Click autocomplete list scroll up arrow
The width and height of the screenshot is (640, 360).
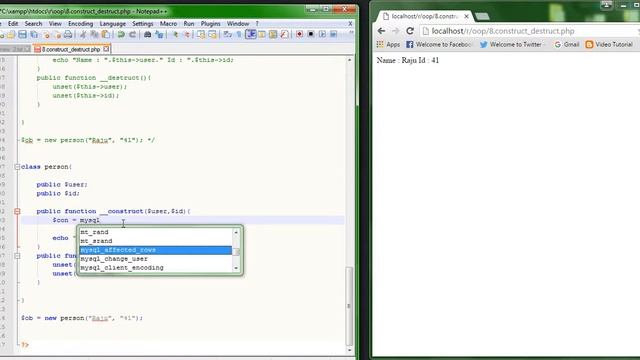tap(236, 232)
